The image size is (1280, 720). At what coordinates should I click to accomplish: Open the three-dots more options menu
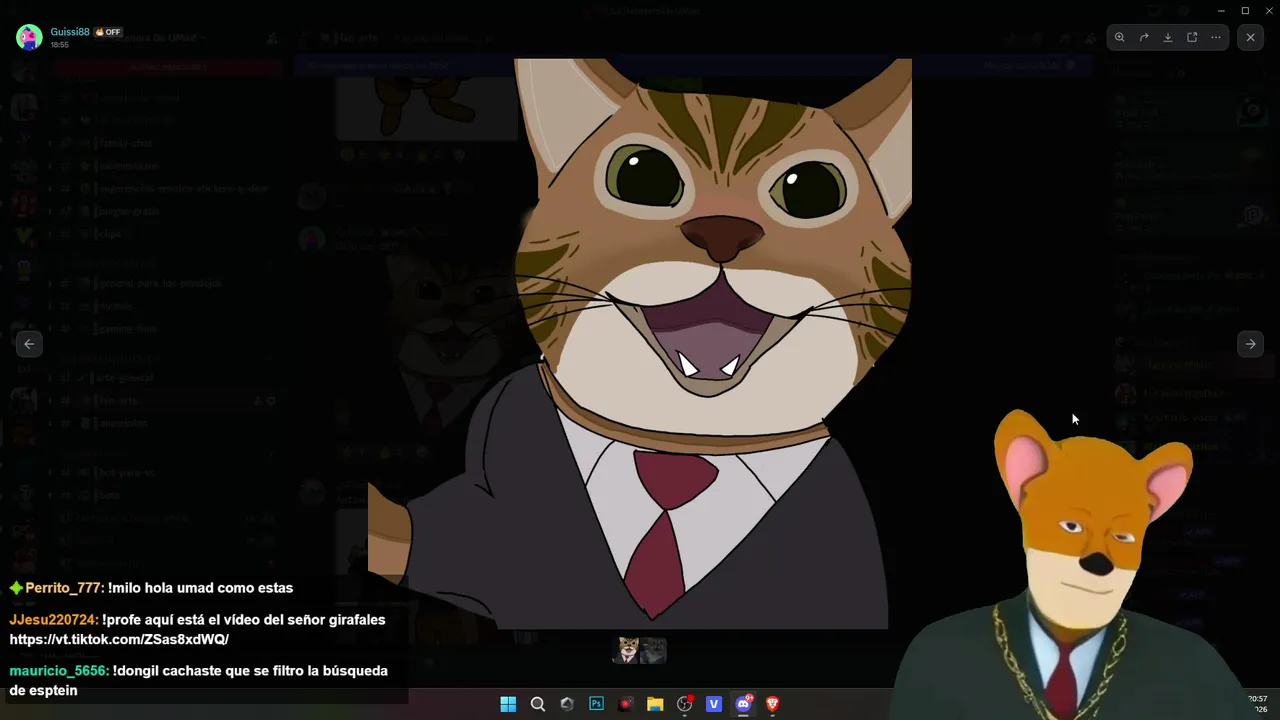point(1216,37)
